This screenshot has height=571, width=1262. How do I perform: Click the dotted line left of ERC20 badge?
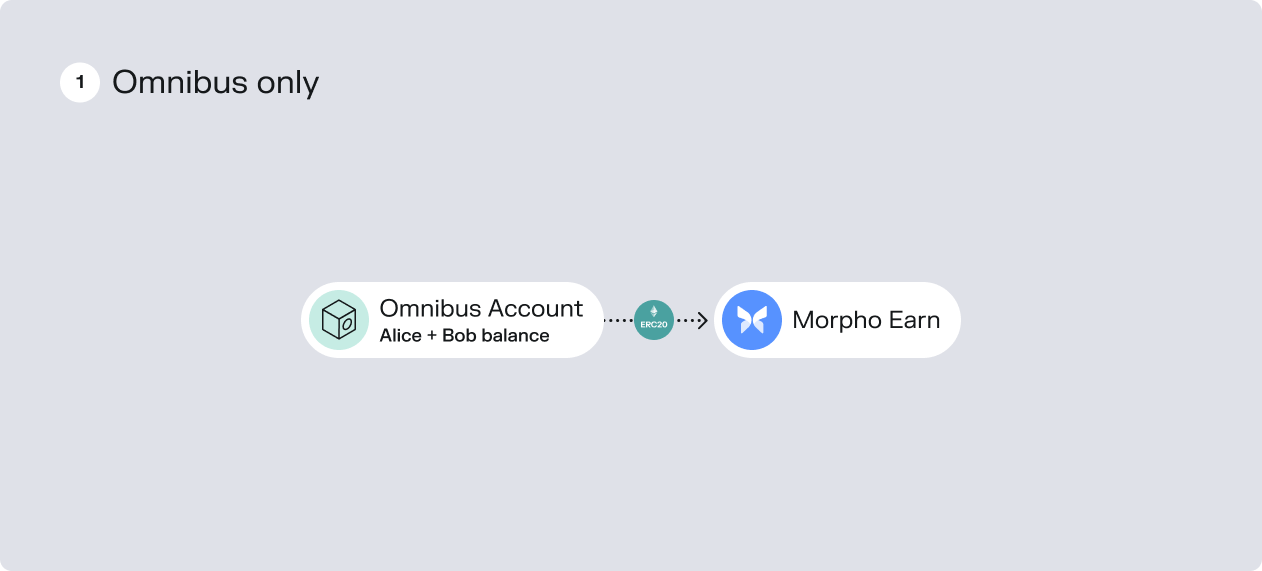618,320
